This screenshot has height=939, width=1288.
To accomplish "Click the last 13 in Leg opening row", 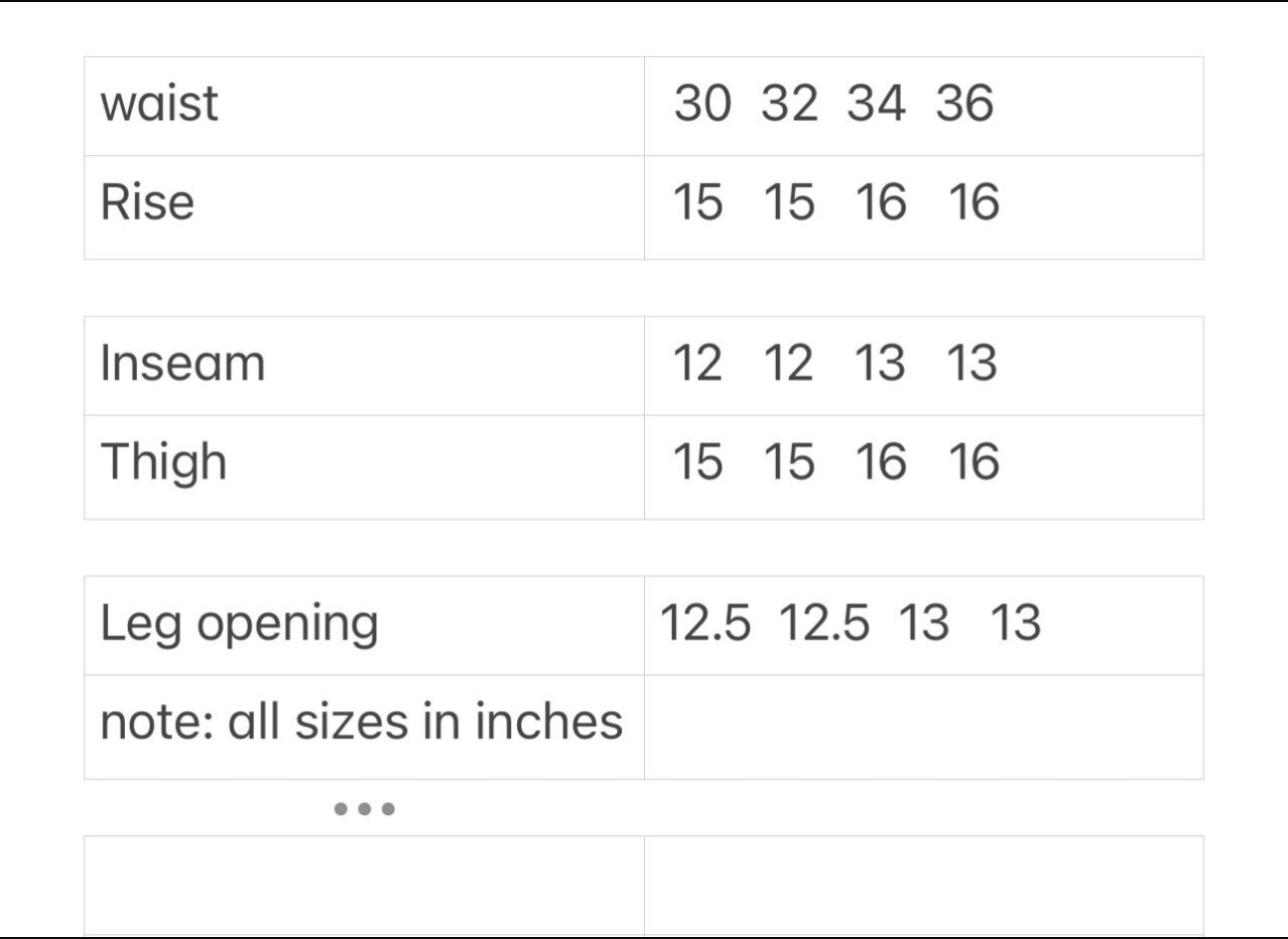I will [1015, 623].
